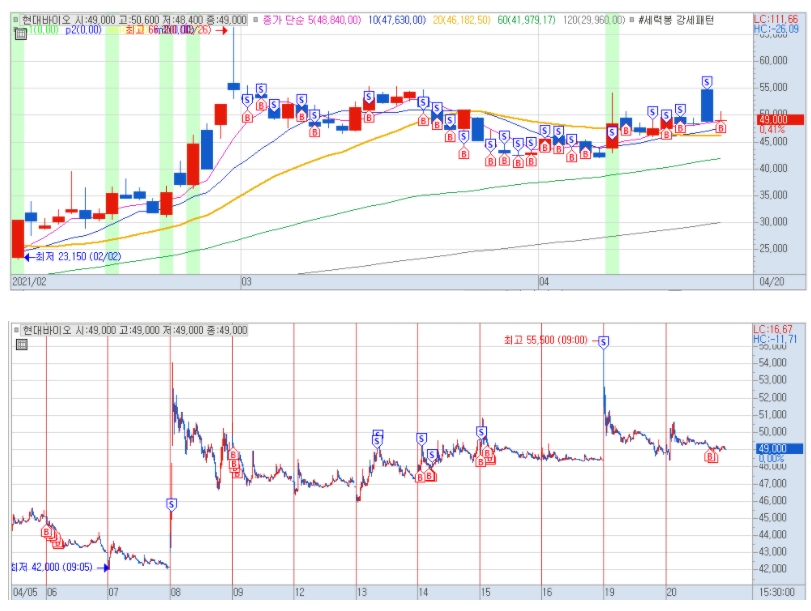The height and width of the screenshot is (611, 811).
Task: Click the 2021/02 date label on upper time axis
Action: 29,283
